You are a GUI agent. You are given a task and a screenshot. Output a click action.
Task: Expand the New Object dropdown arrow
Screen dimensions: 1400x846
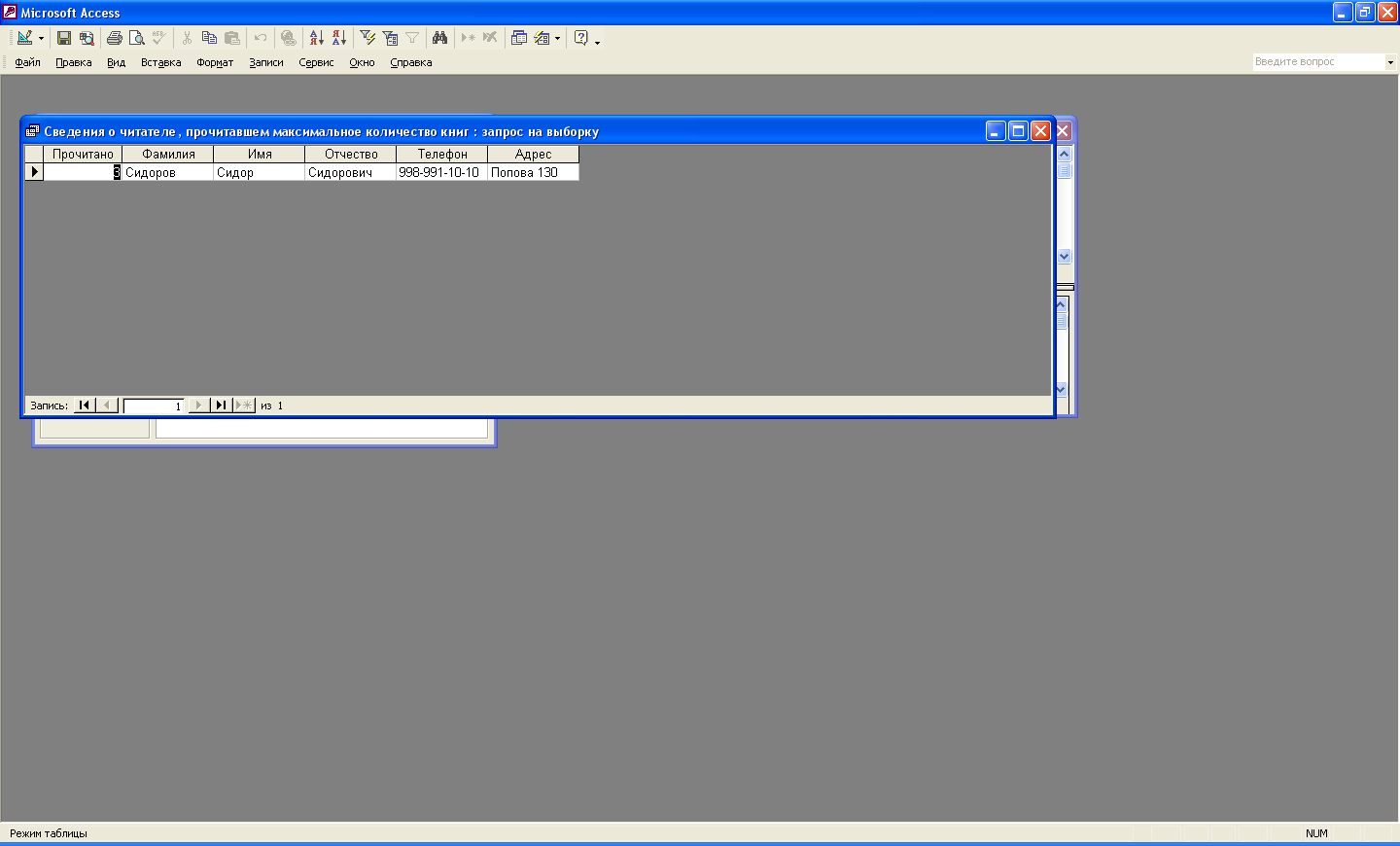557,39
